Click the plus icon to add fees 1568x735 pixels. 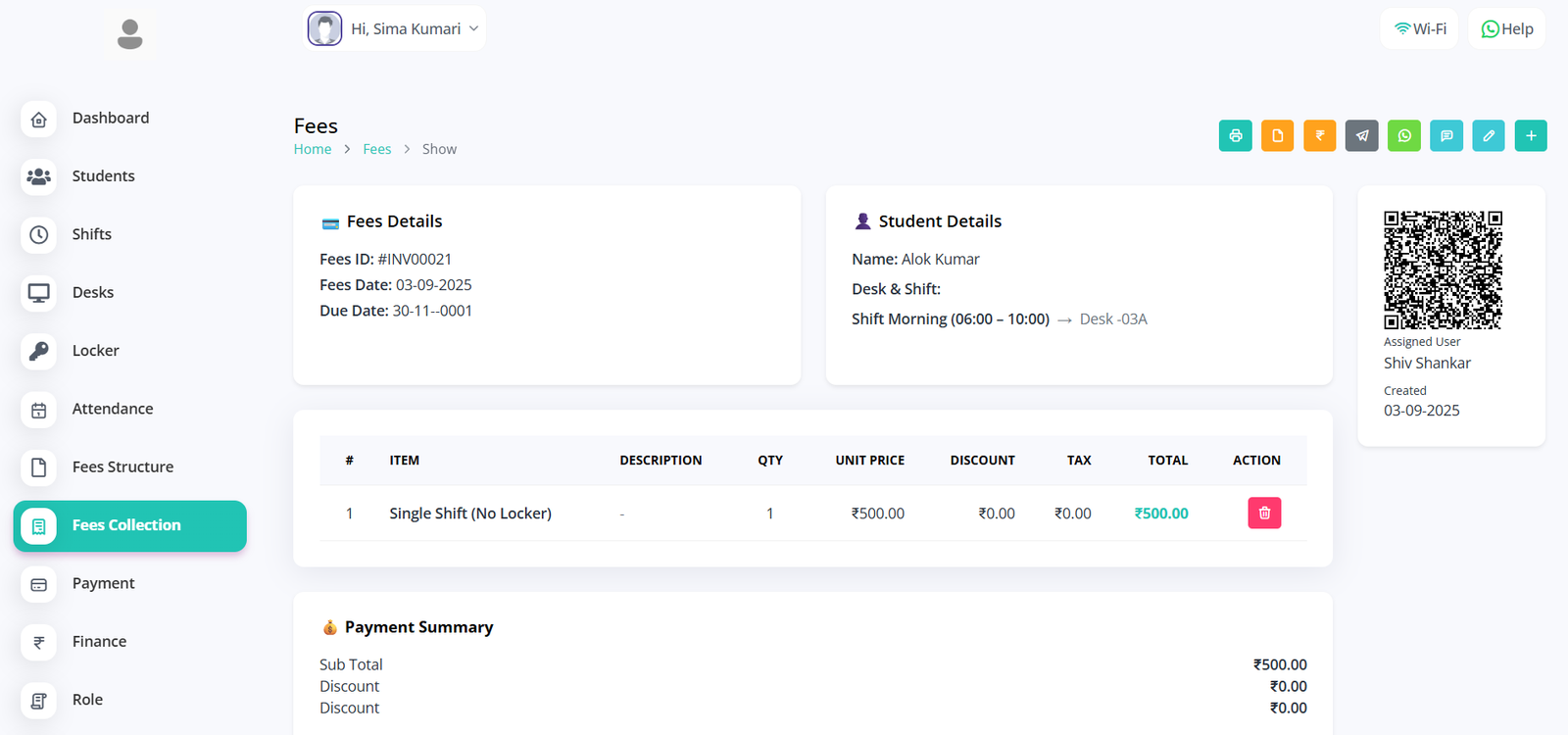point(1530,135)
